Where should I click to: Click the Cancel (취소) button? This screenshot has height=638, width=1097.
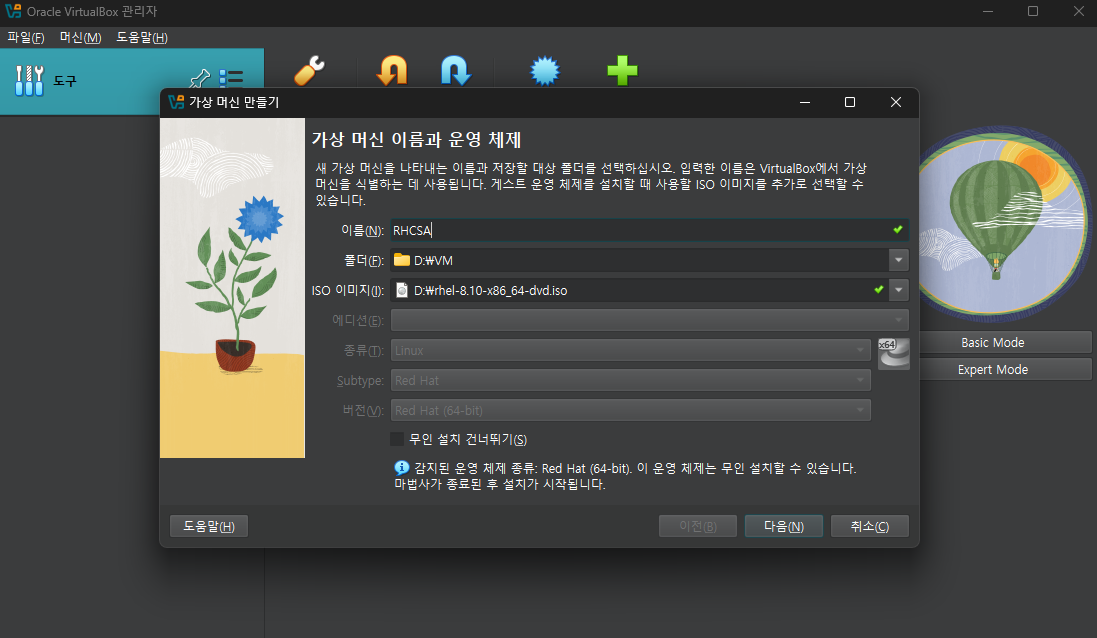point(870,526)
